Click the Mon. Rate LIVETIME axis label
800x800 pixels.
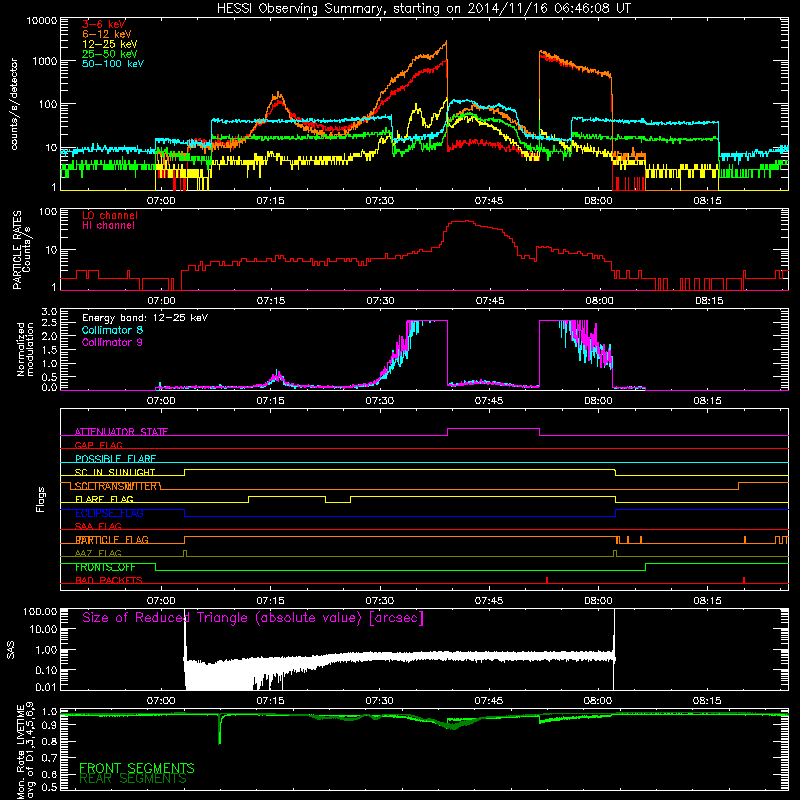[x=25, y=751]
